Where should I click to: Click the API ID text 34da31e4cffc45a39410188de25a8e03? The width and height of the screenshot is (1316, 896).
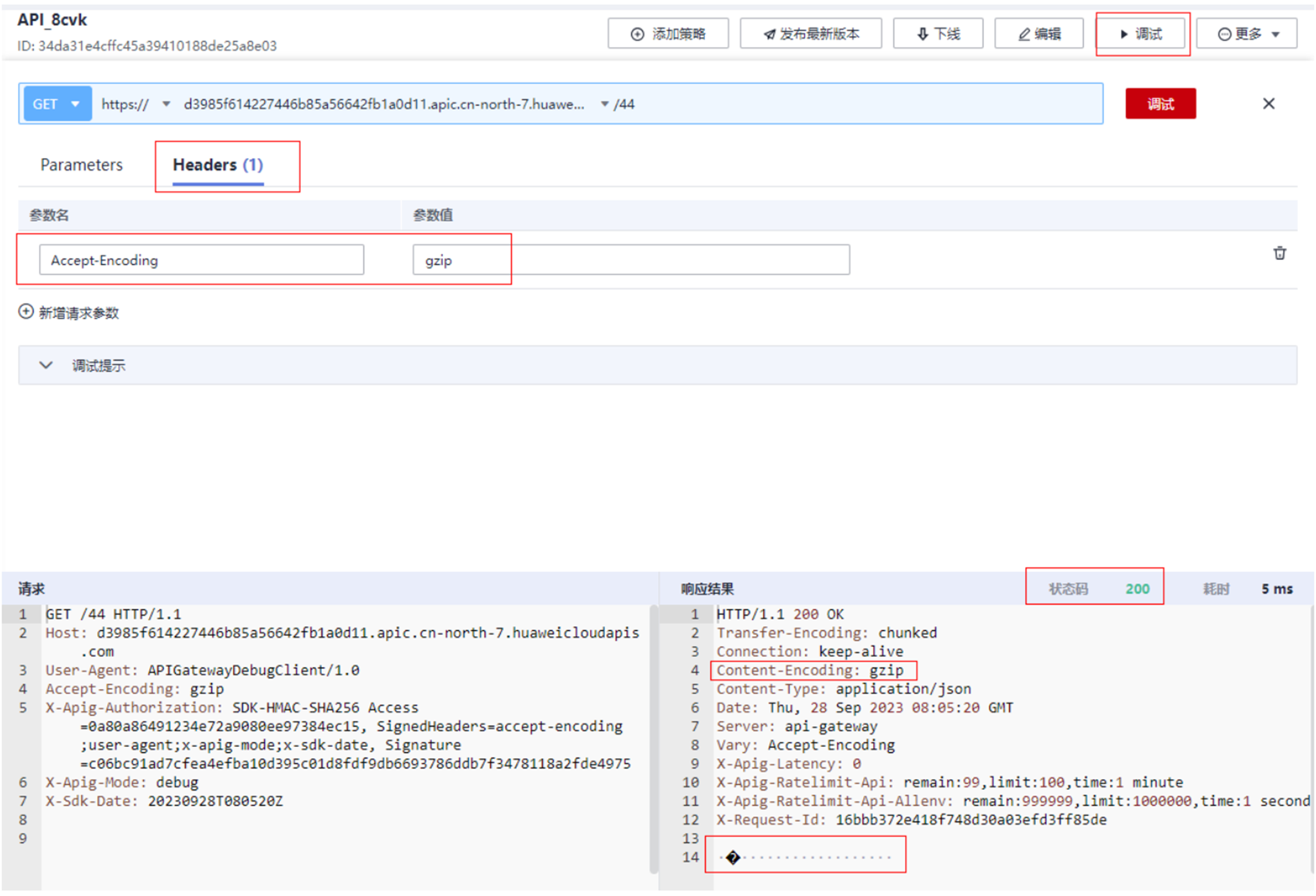coord(157,46)
